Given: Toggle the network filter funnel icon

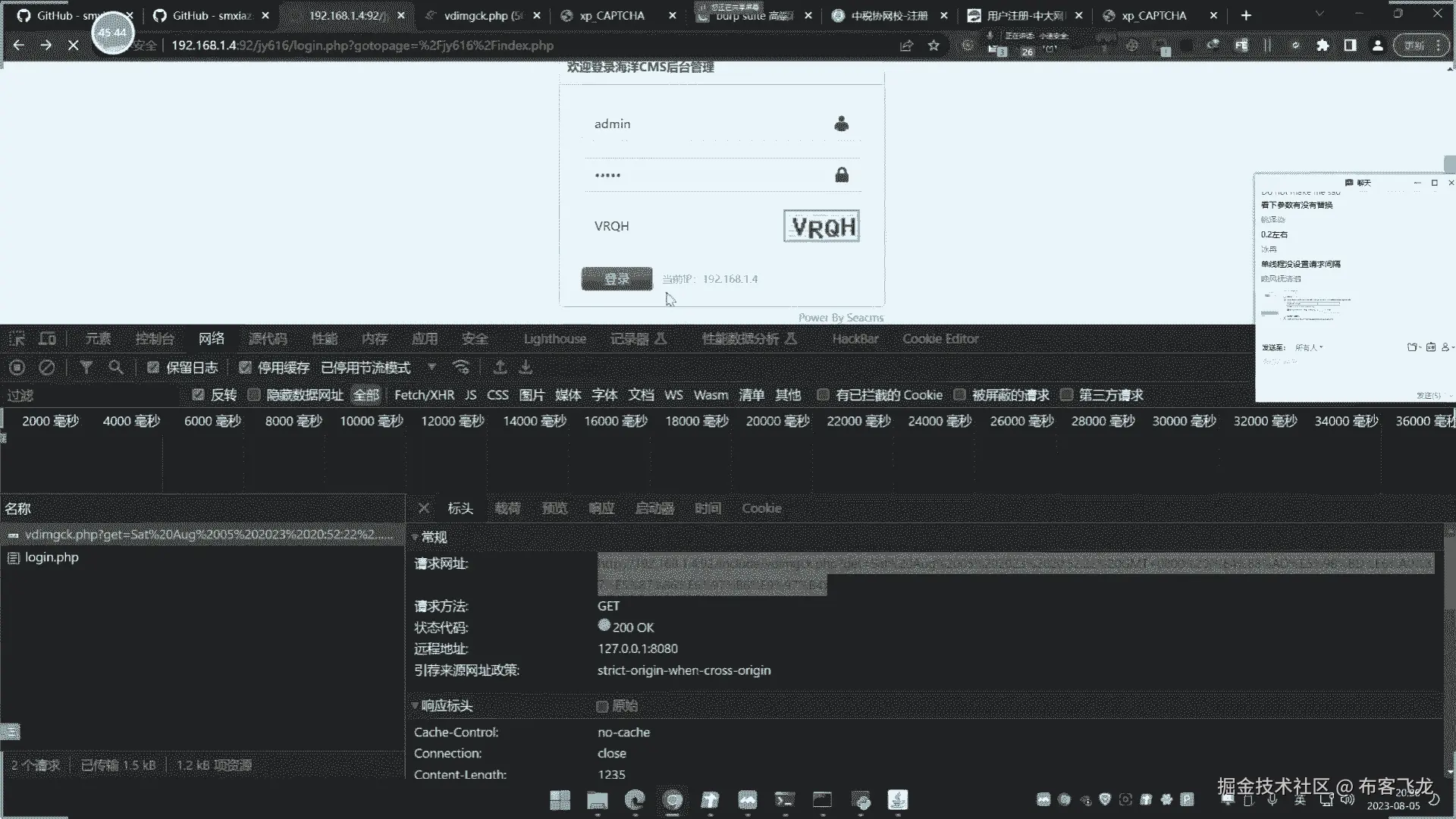Looking at the screenshot, I should 86,368.
